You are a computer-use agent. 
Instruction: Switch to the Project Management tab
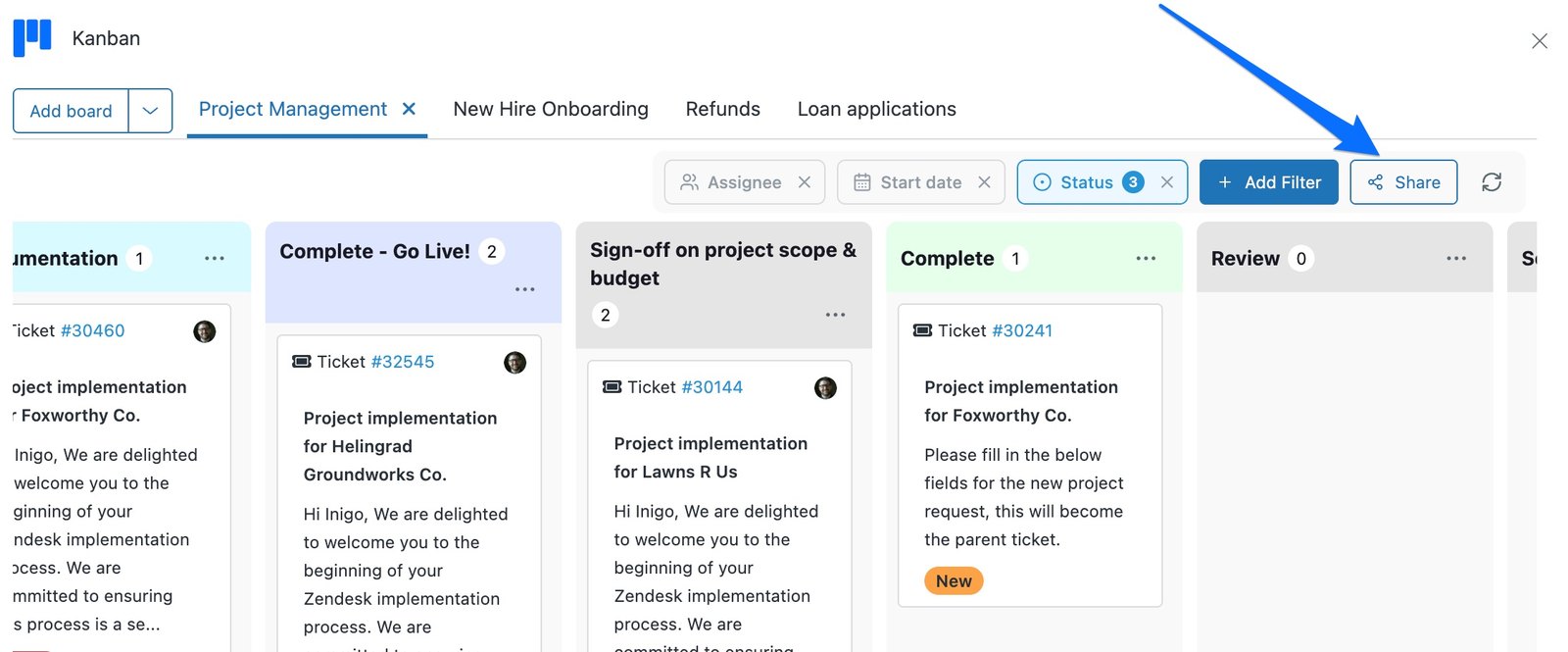[293, 109]
